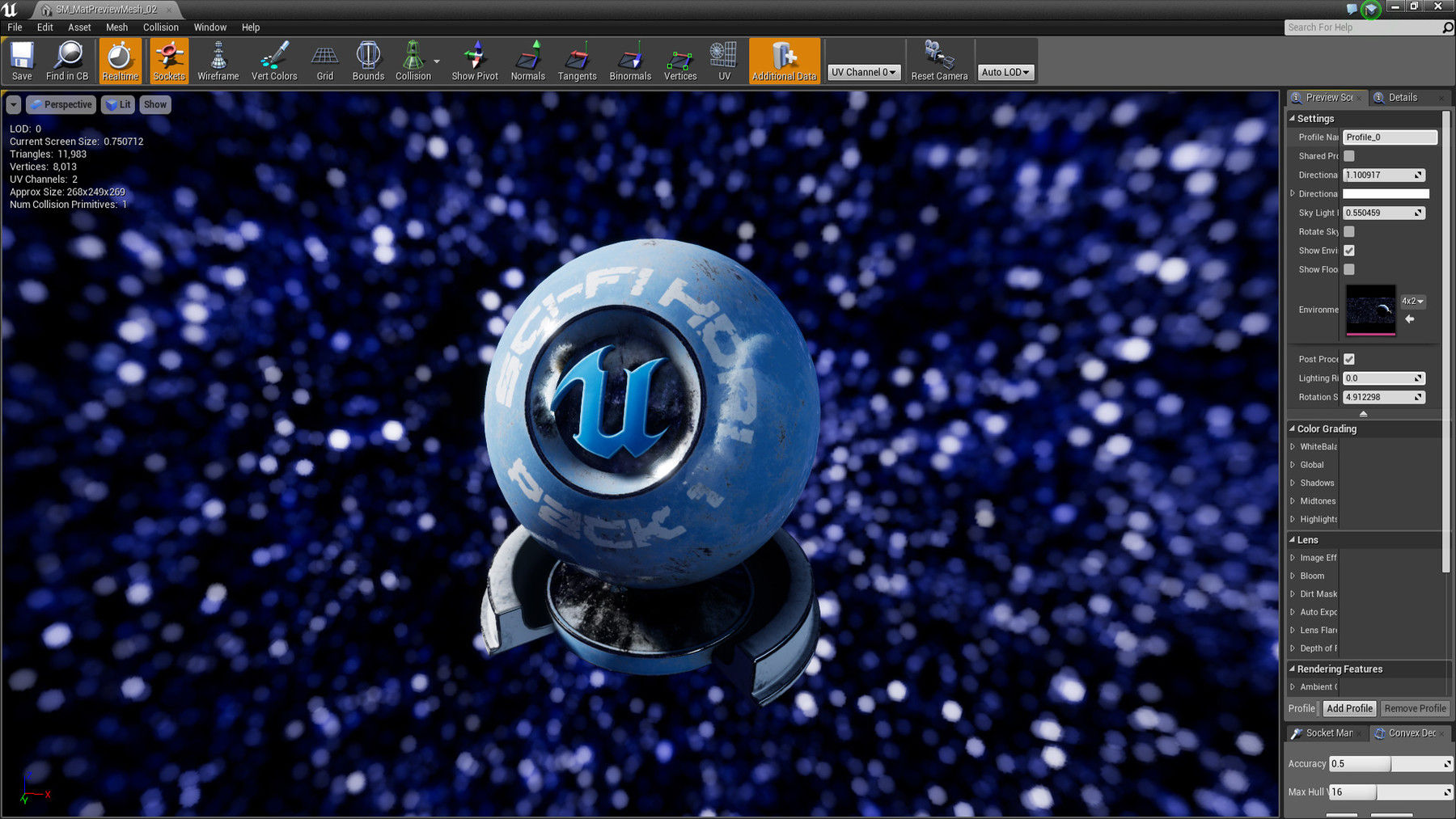Click the Remove Profile button

pos(1415,708)
